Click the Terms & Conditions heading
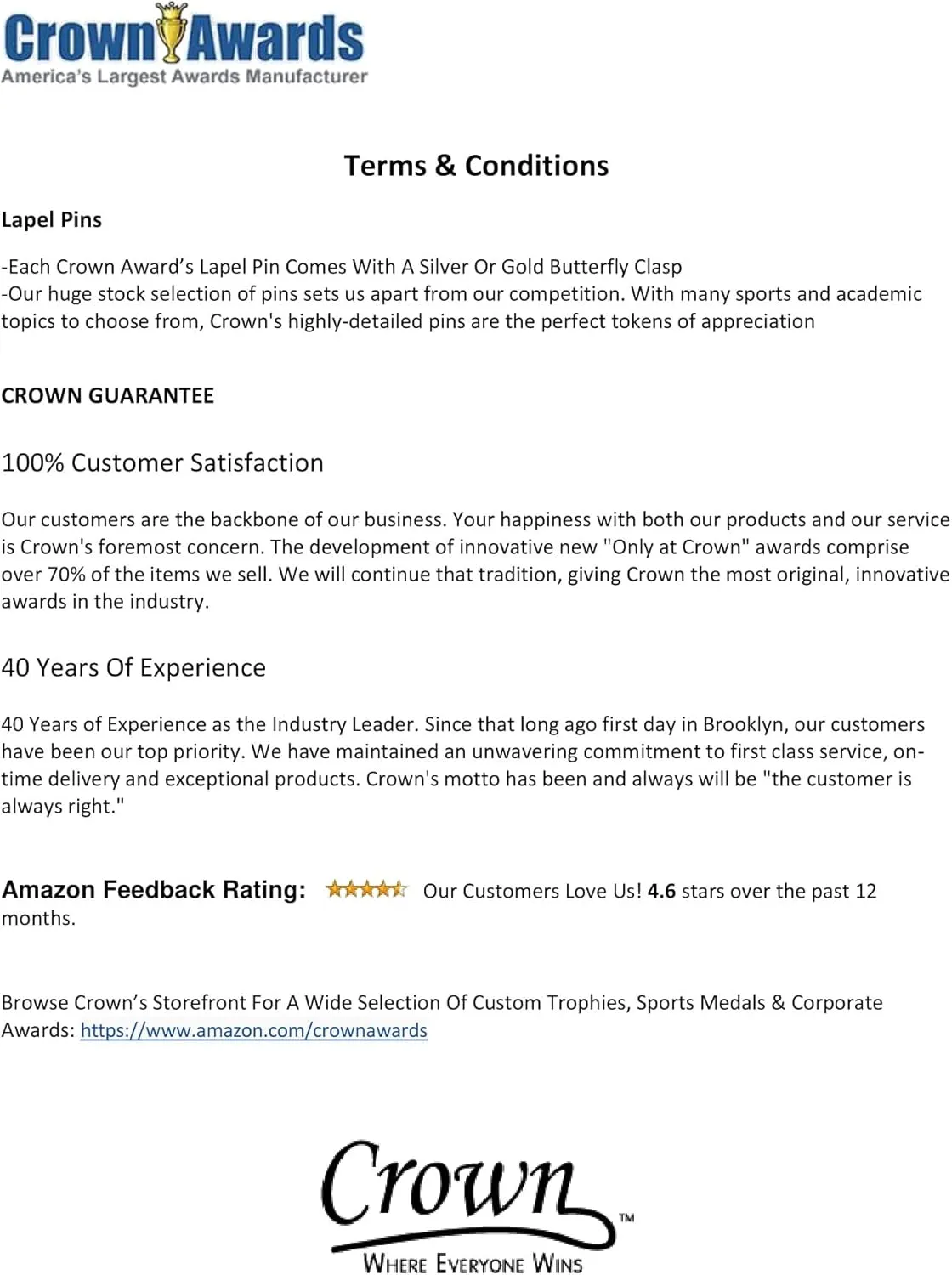Screen dimensions: 952x1275 click(x=476, y=165)
